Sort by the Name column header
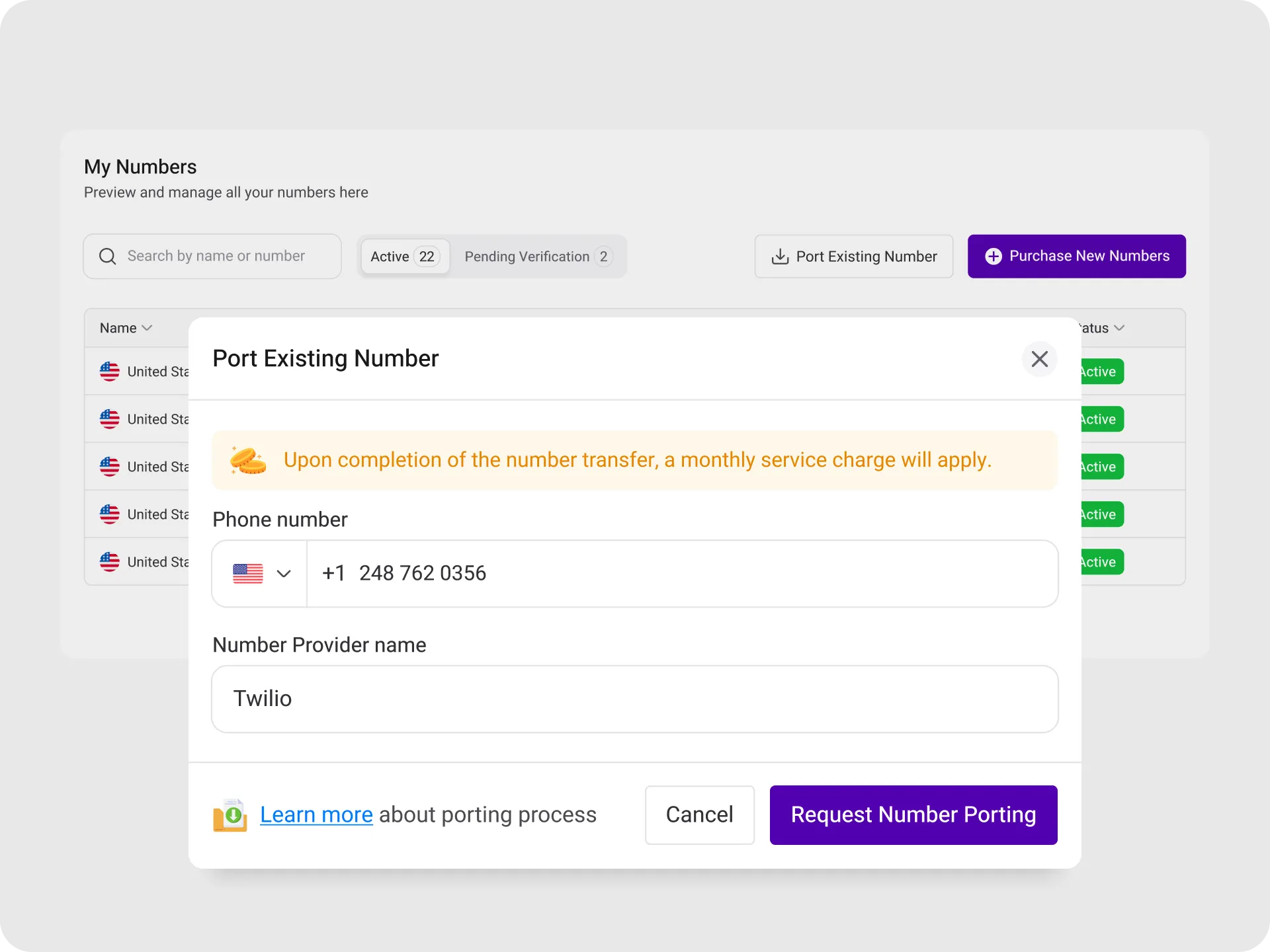 (x=126, y=328)
